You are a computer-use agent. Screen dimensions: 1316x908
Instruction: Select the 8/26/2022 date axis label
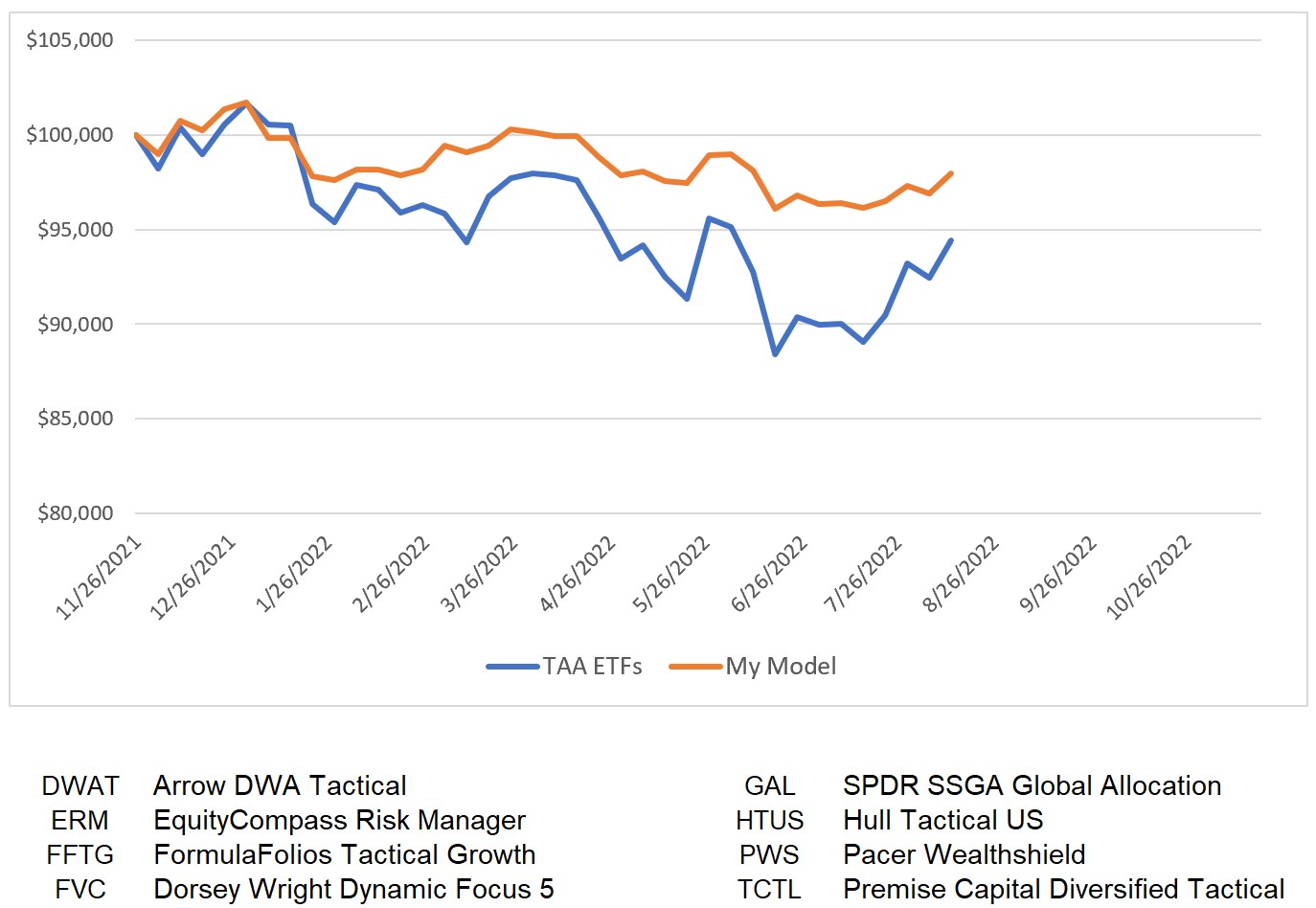[962, 574]
